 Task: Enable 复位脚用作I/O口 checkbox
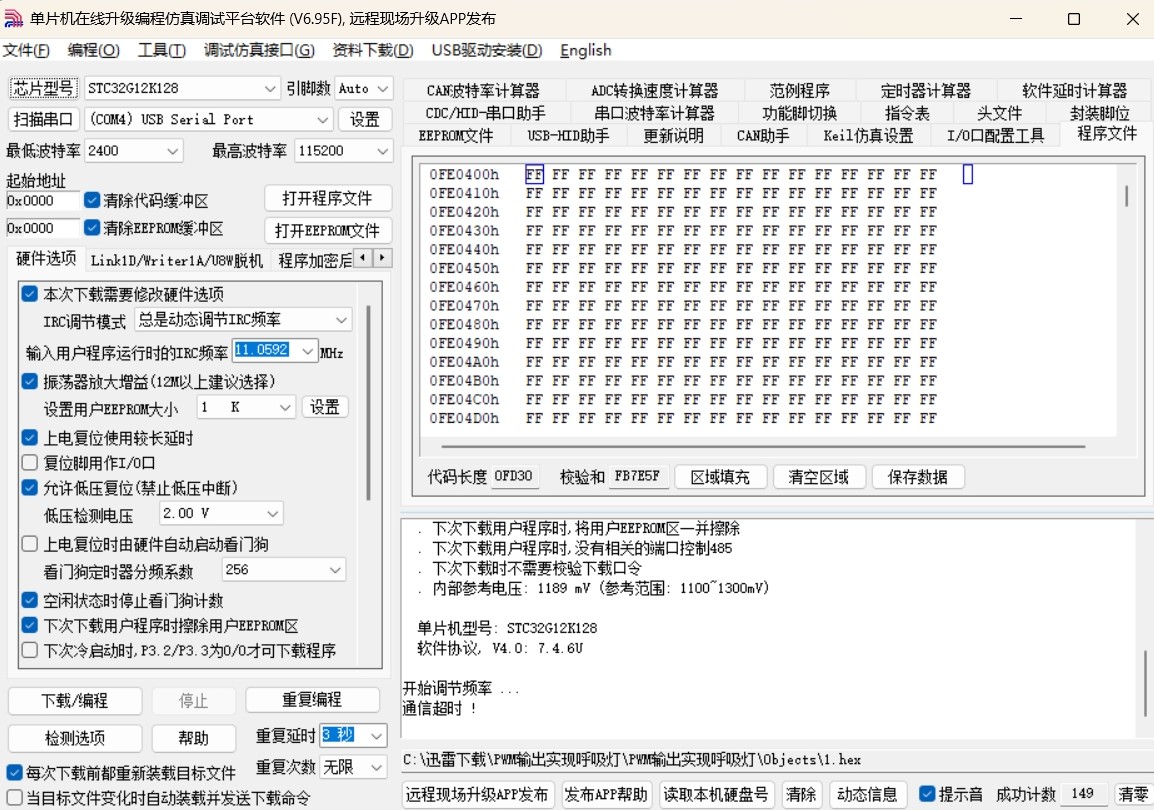(29, 463)
